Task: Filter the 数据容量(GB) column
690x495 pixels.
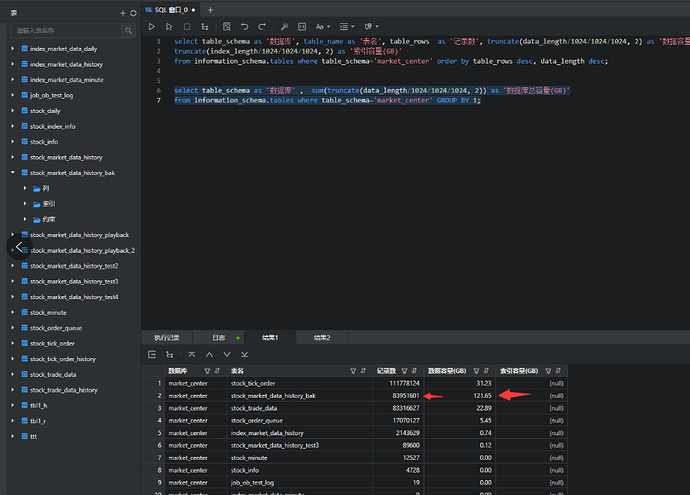Action: 477,371
